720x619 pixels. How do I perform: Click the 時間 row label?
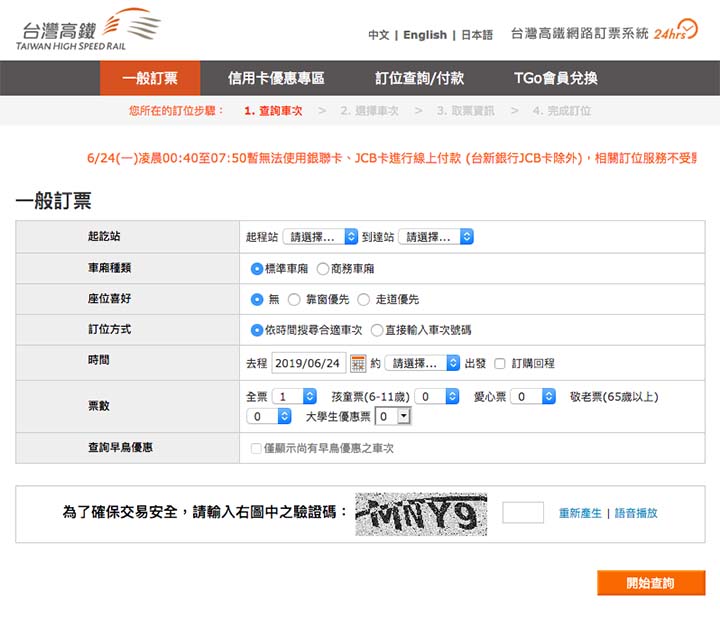[99, 360]
